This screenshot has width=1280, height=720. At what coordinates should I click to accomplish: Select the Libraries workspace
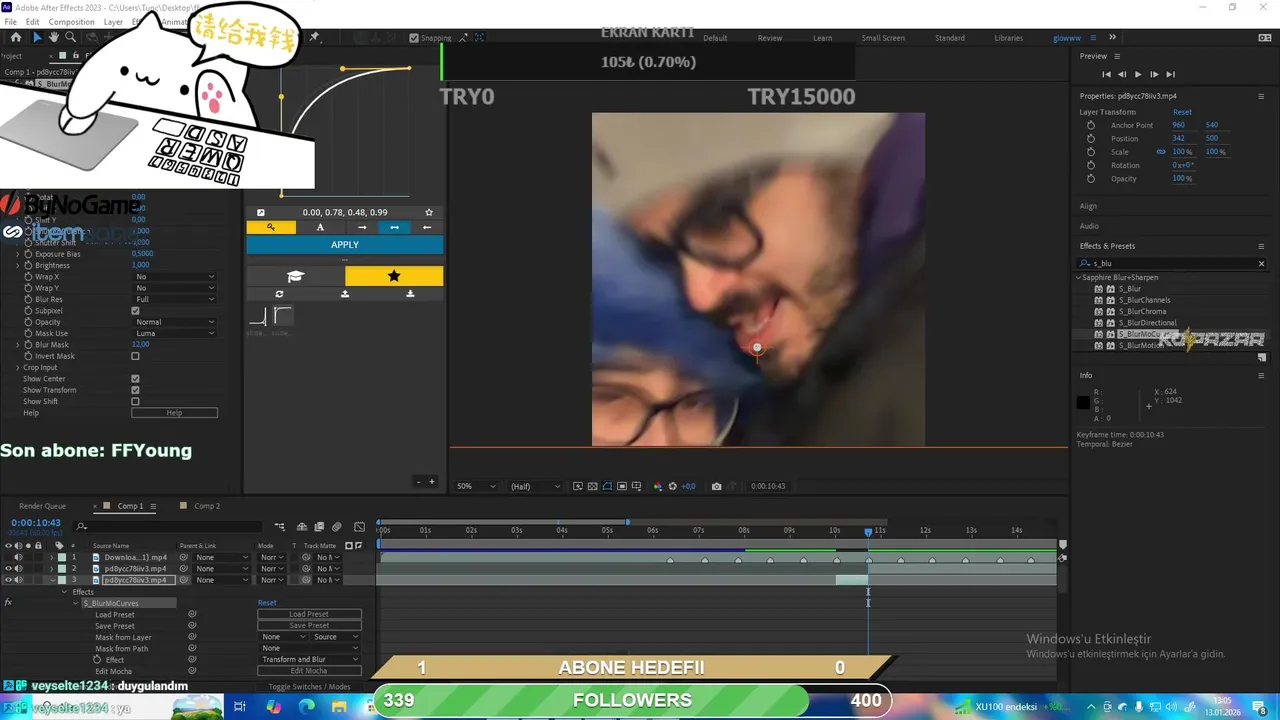(x=1008, y=38)
